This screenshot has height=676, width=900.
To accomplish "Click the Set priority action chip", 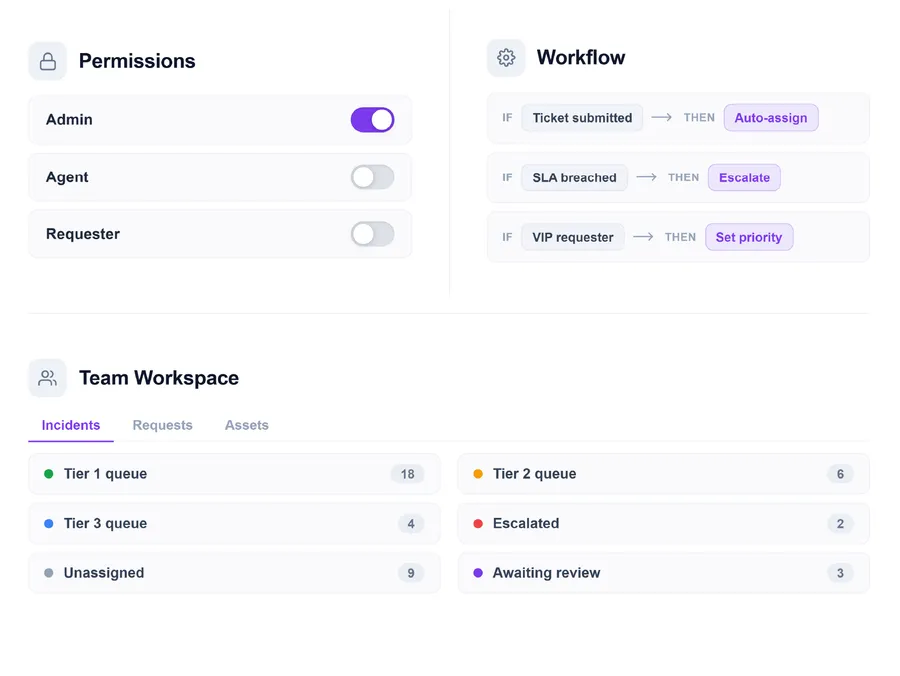I will point(749,237).
